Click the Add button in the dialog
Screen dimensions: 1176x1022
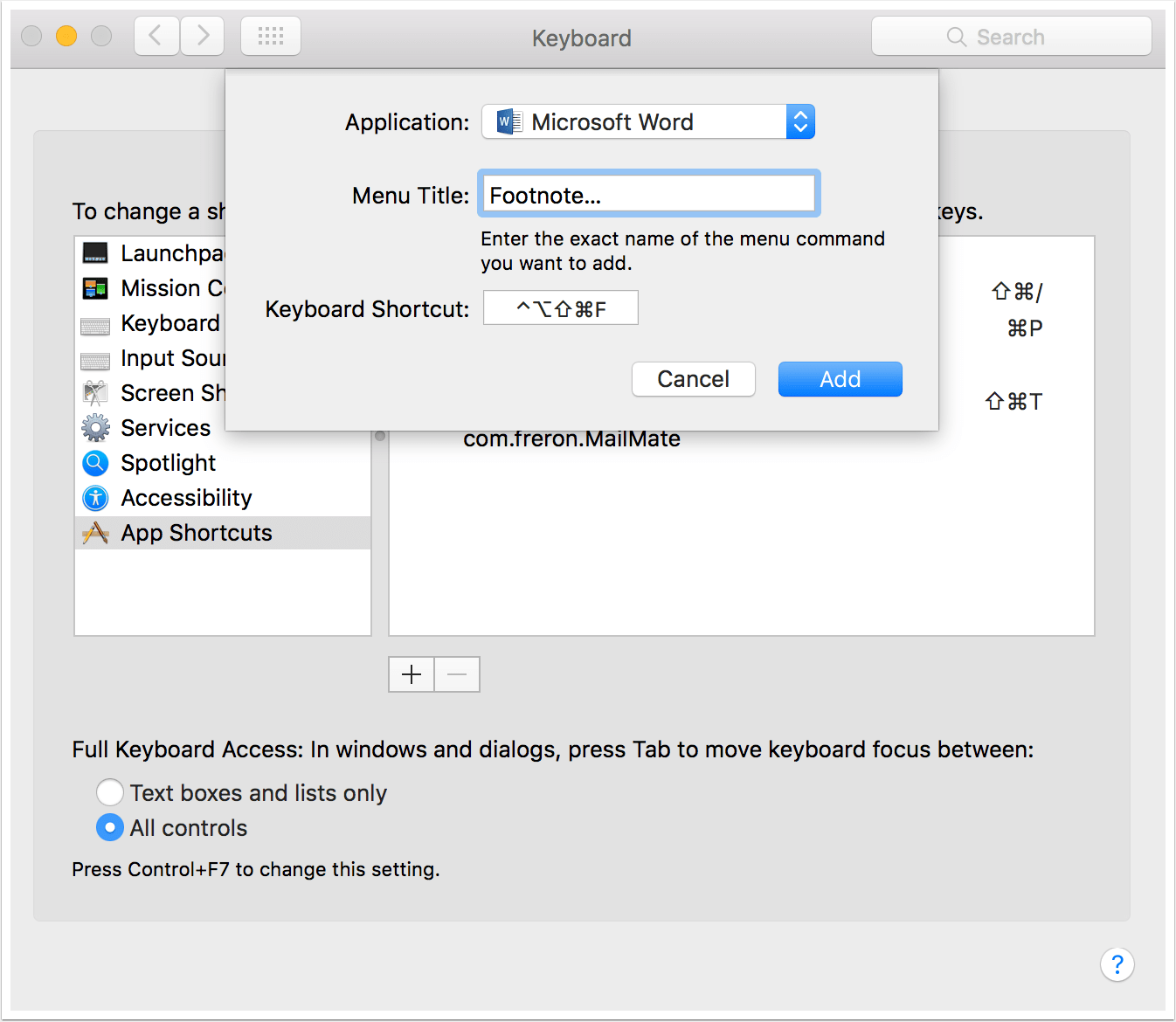tap(840, 379)
